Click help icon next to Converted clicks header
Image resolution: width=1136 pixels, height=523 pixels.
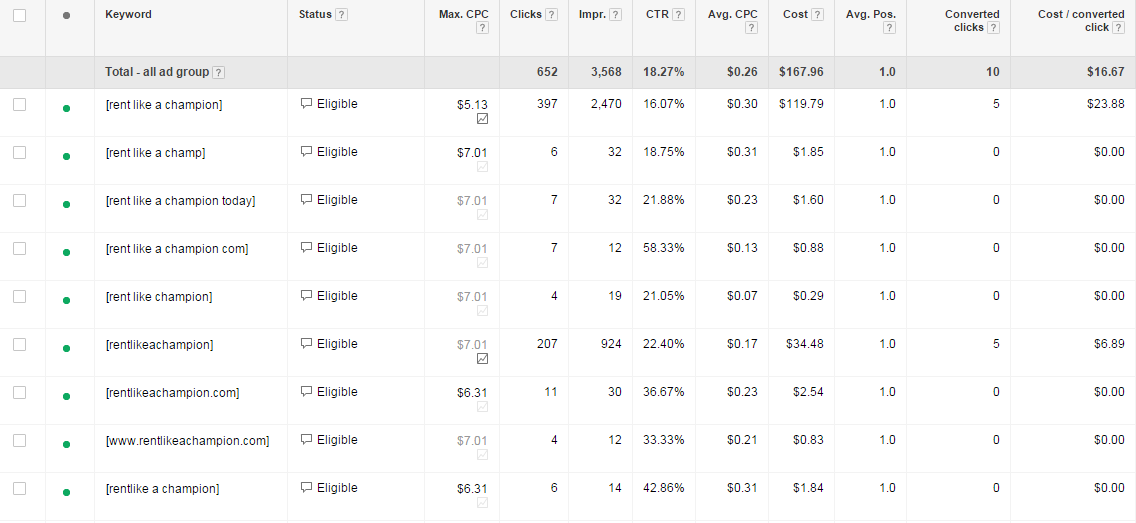tap(993, 28)
